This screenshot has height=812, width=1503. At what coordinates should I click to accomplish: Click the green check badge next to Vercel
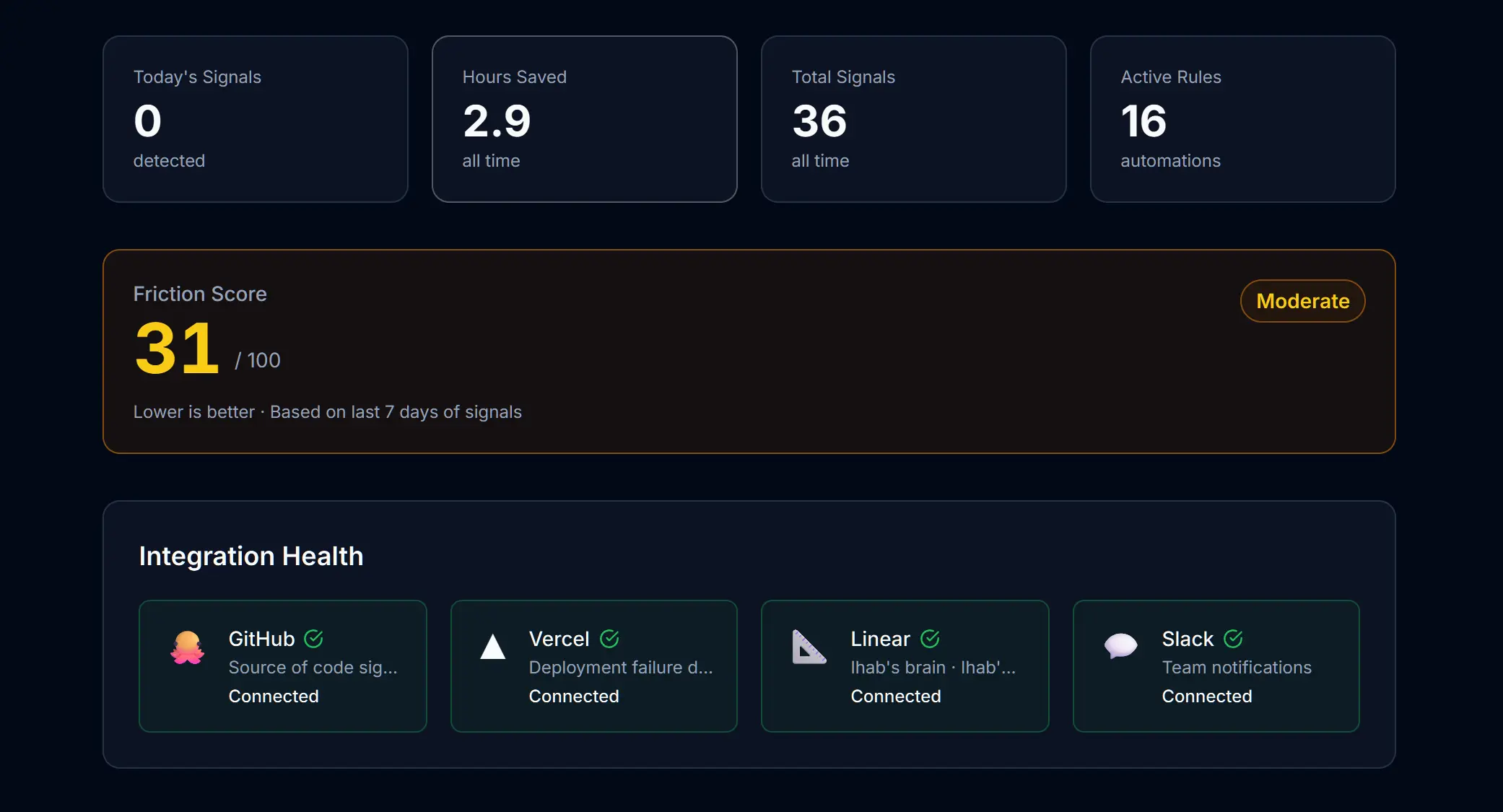(610, 638)
